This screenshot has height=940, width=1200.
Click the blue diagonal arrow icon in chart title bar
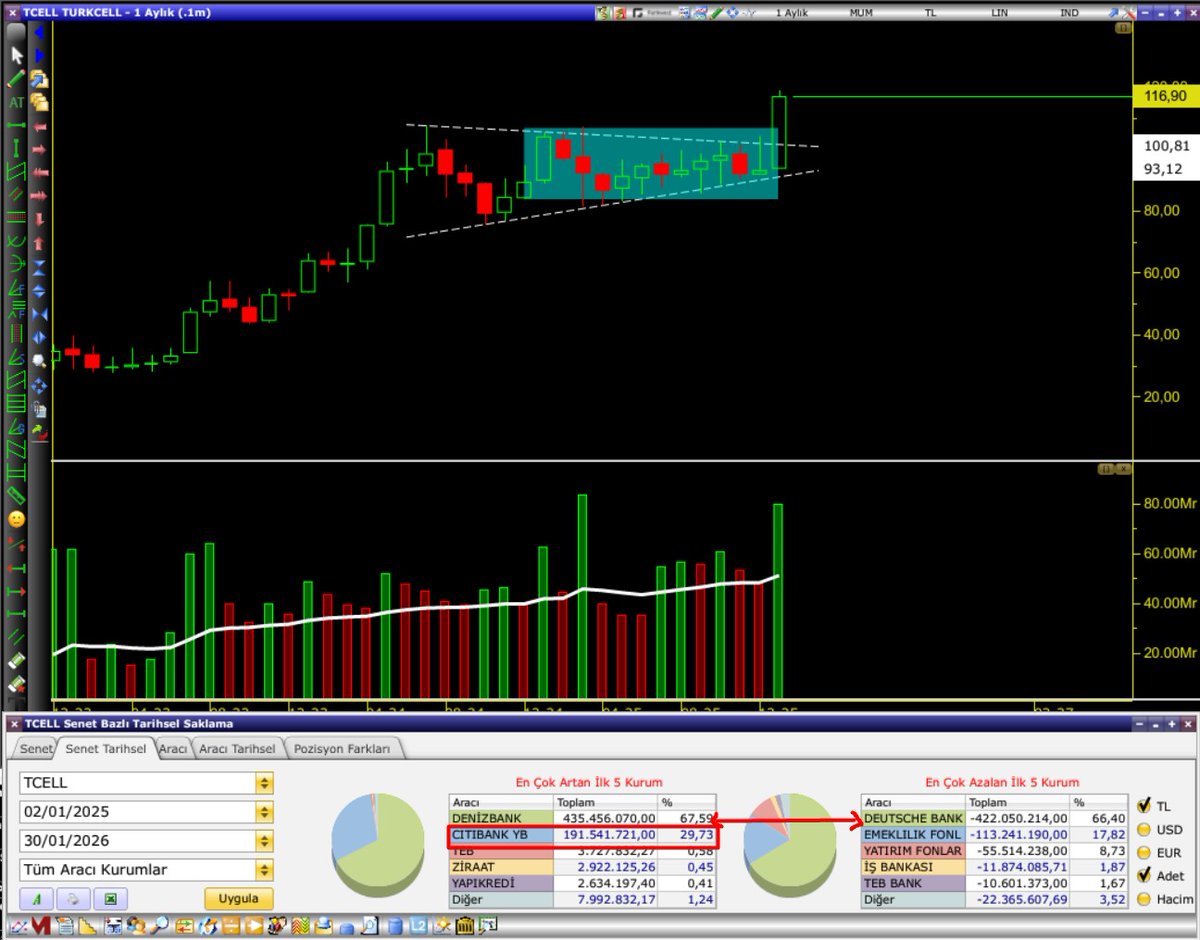[x=1115, y=13]
